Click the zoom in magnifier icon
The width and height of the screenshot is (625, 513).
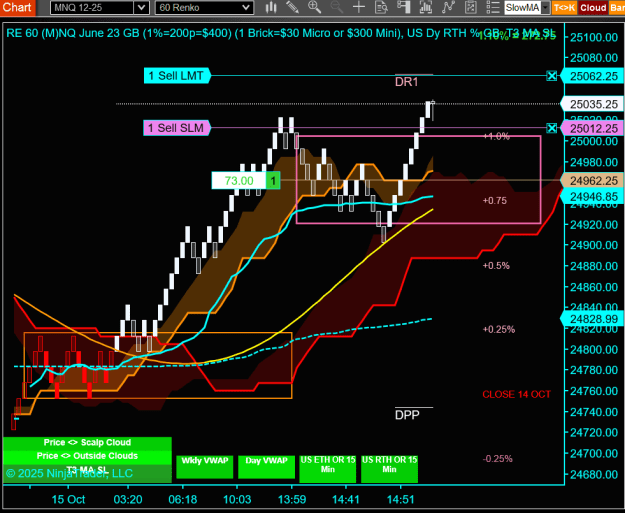314,7
